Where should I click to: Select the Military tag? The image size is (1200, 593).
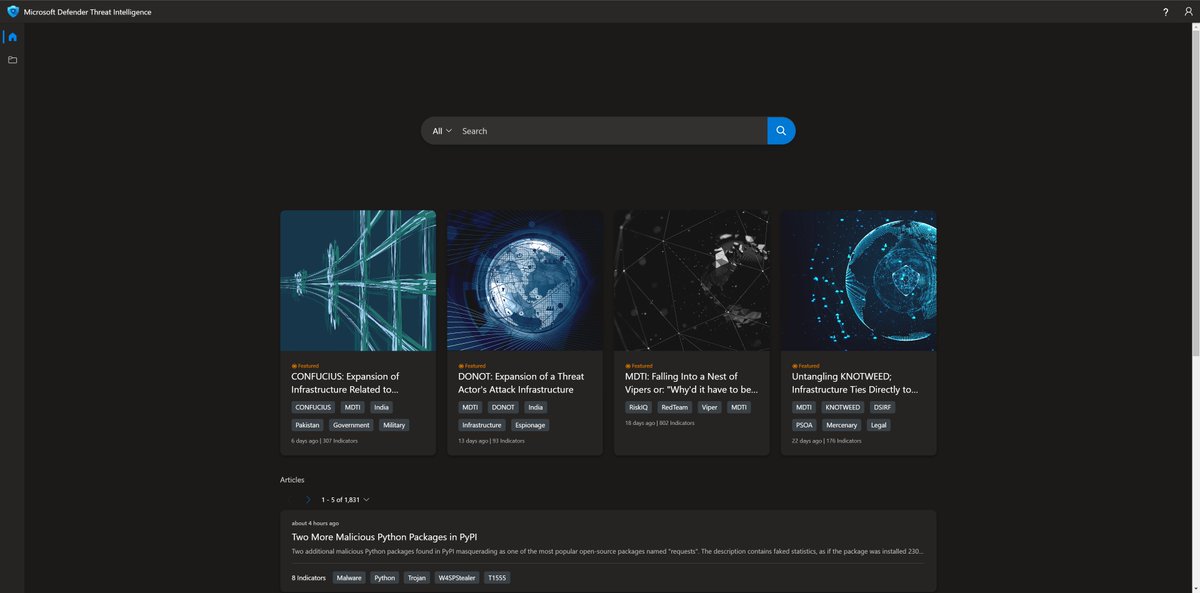pyautogui.click(x=394, y=425)
